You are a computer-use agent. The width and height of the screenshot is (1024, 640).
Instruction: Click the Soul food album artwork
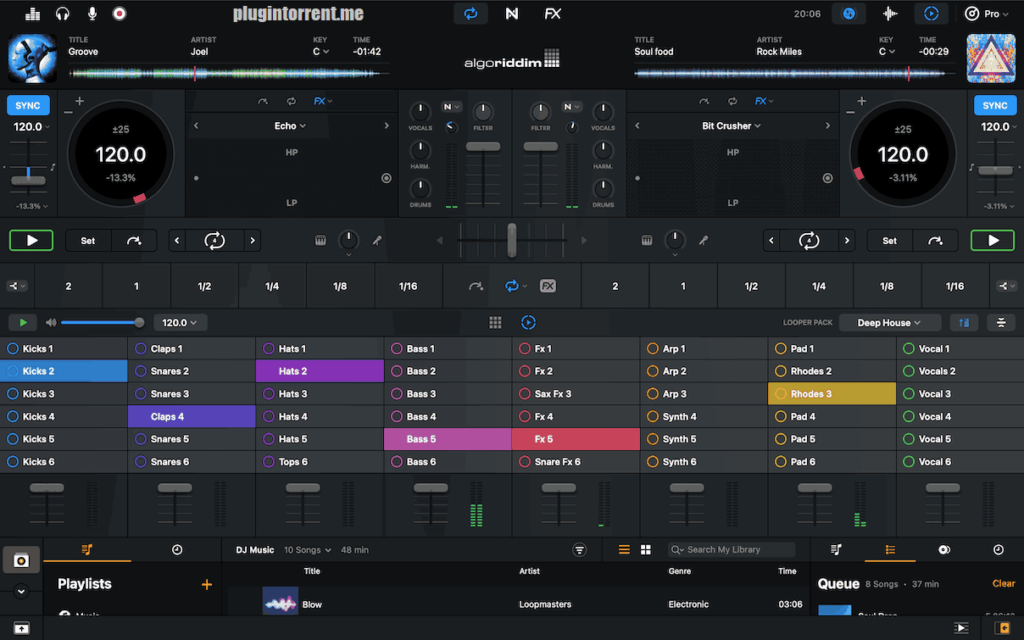991,58
